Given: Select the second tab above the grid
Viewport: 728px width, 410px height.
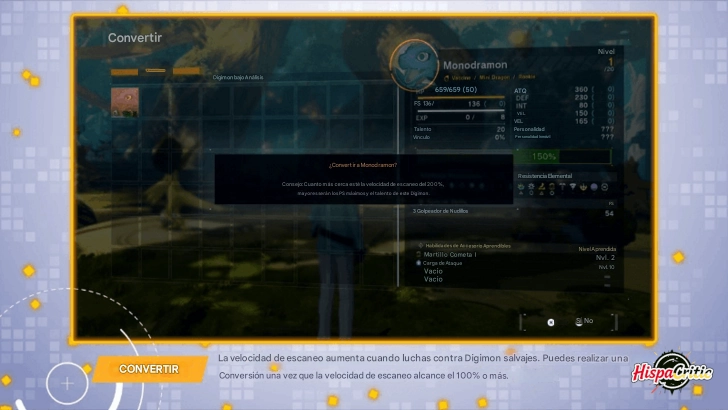Looking at the screenshot, I should pos(155,72).
